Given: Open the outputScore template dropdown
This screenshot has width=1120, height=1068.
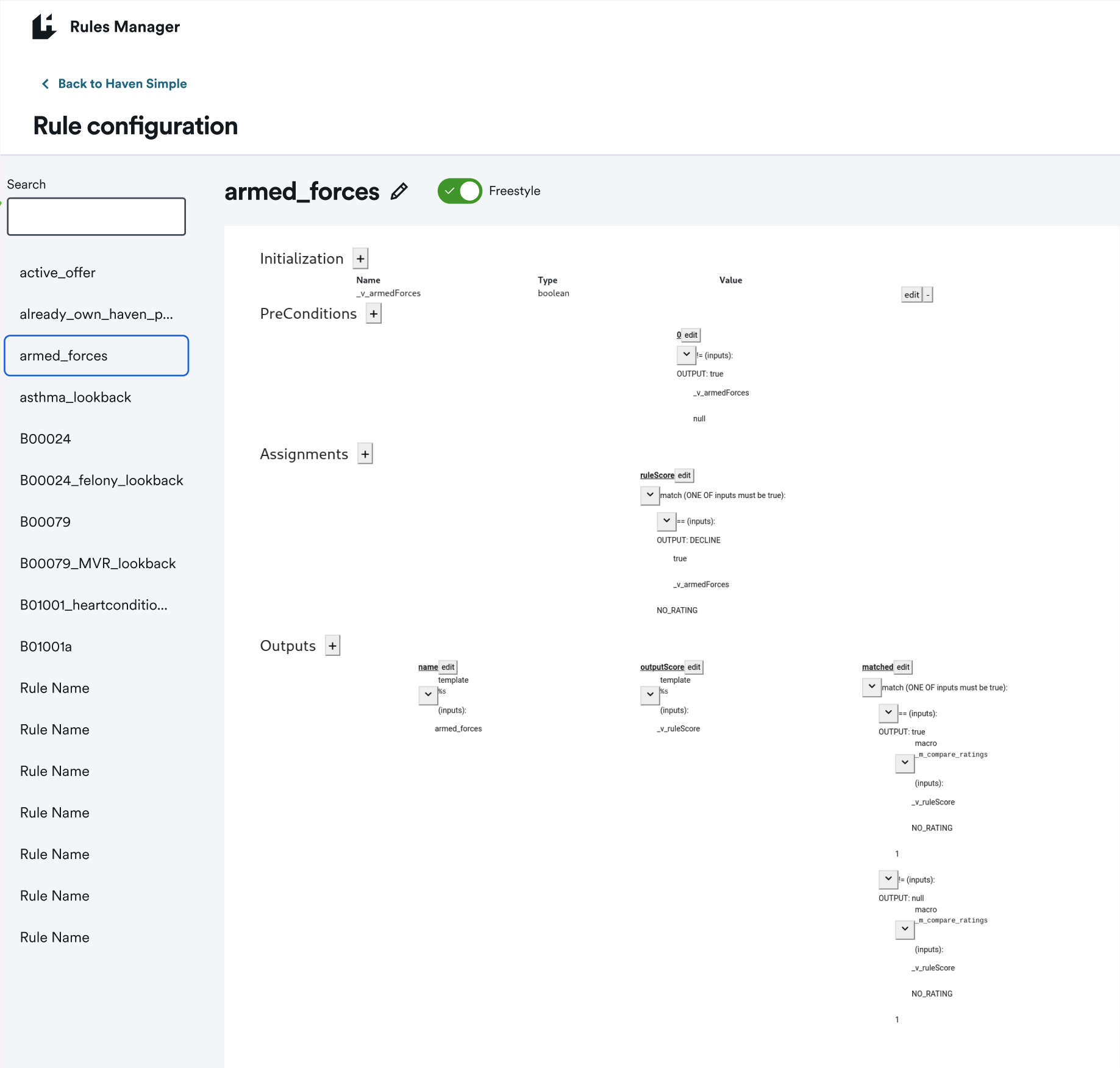Looking at the screenshot, I should click(x=649, y=694).
